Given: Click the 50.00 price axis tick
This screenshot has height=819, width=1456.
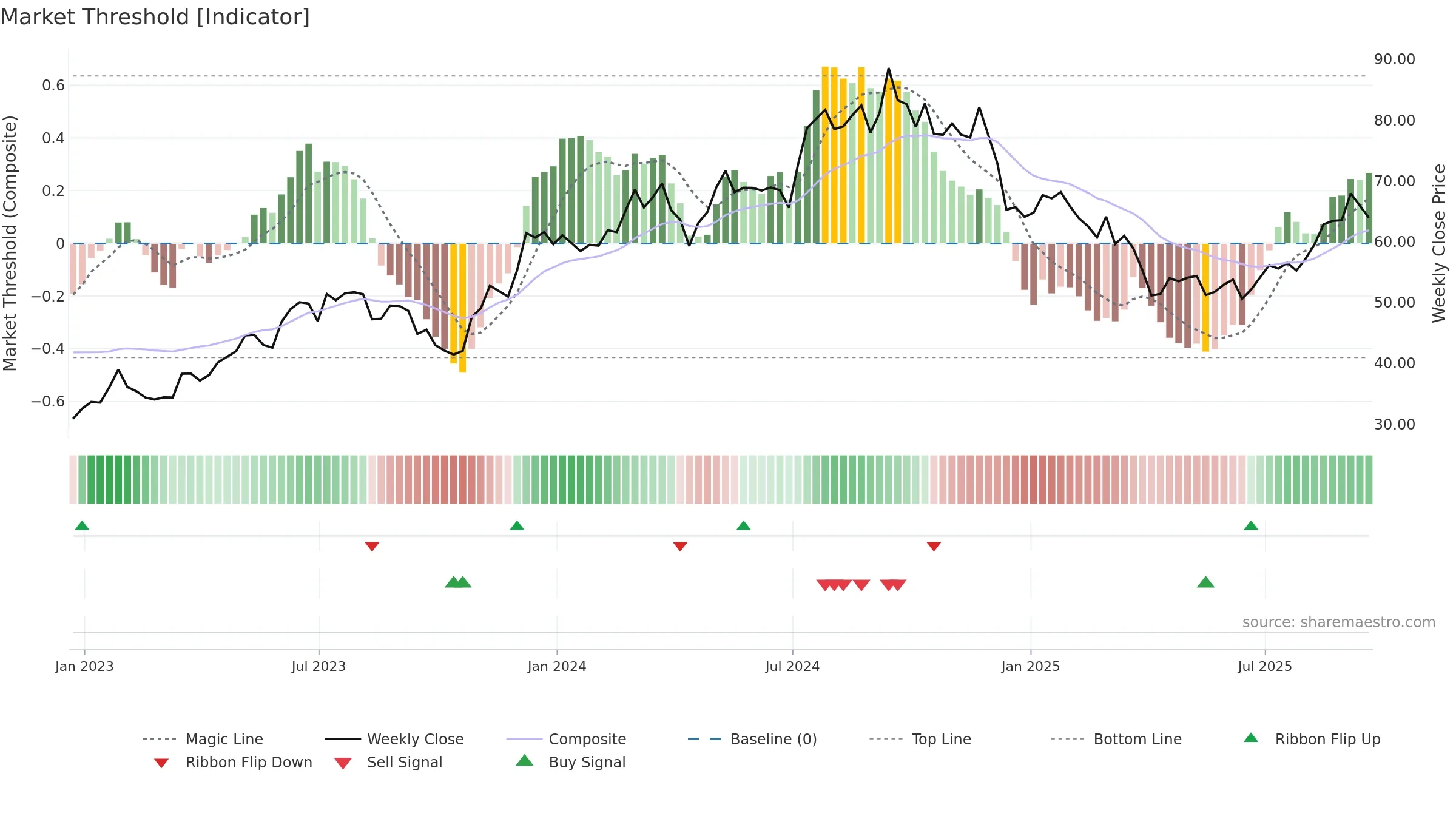Looking at the screenshot, I should pyautogui.click(x=1395, y=302).
